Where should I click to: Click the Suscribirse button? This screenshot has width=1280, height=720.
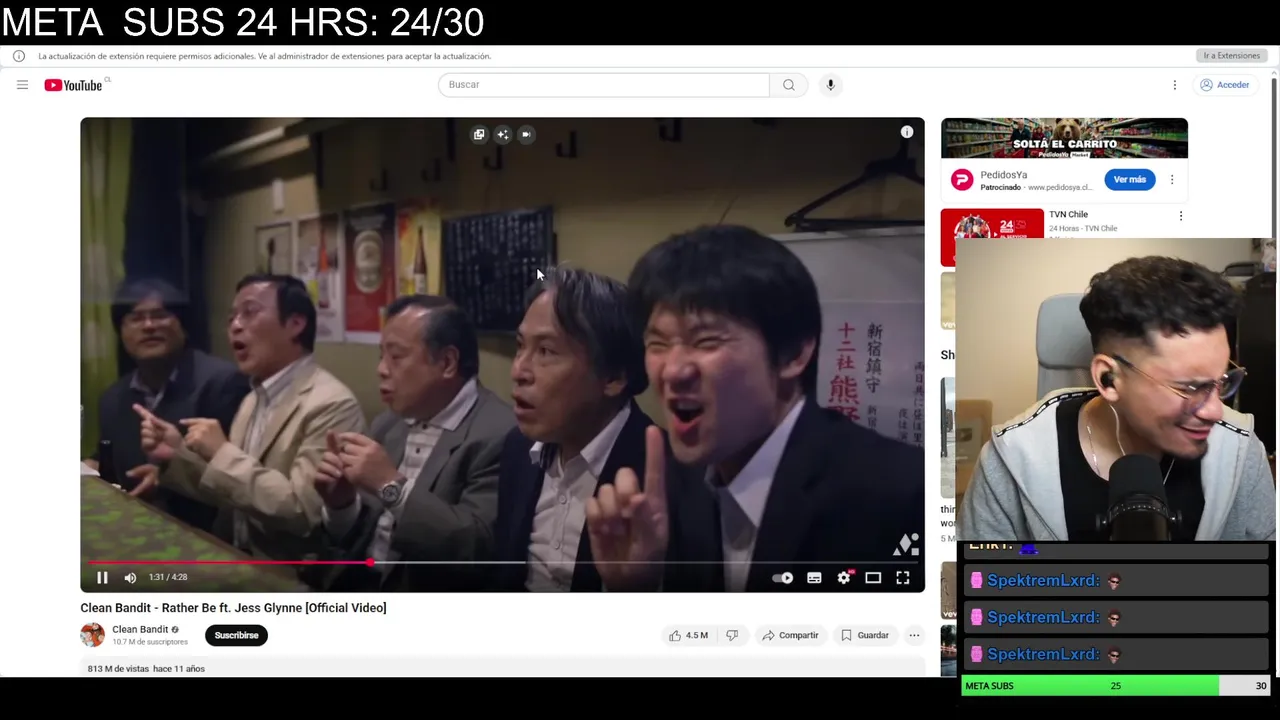(236, 635)
